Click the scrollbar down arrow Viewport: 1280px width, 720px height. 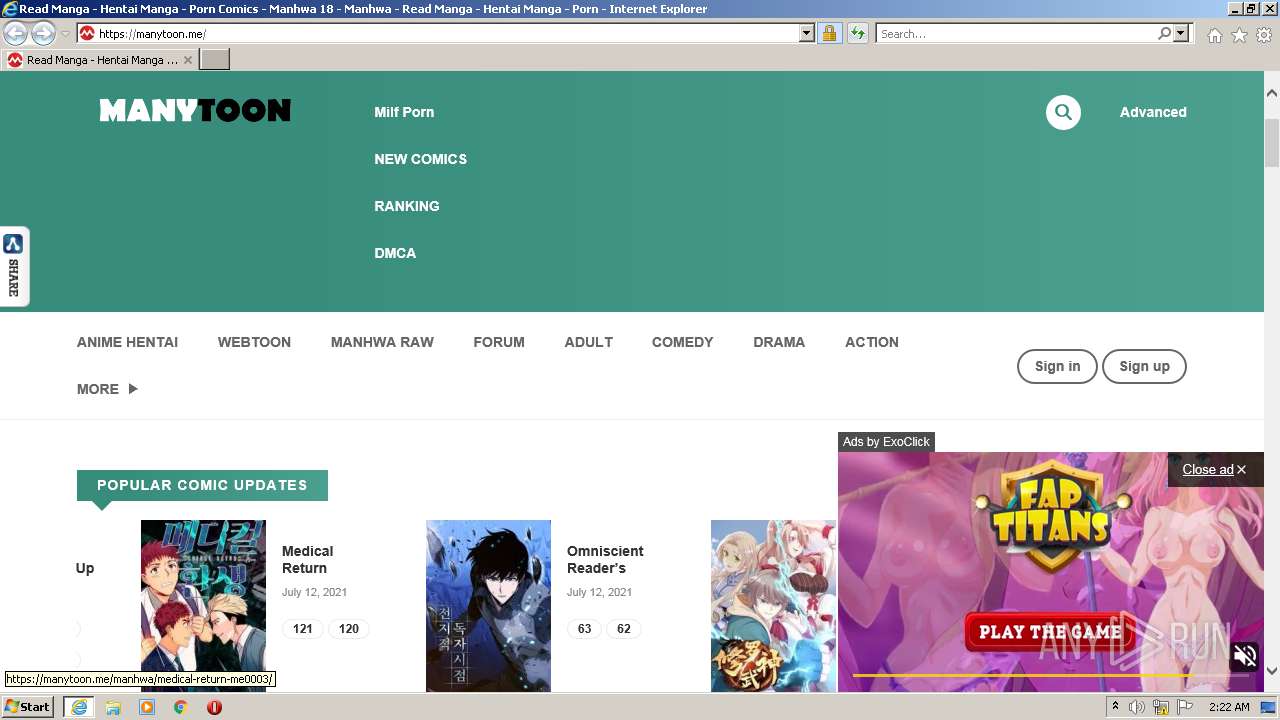pos(1272,671)
